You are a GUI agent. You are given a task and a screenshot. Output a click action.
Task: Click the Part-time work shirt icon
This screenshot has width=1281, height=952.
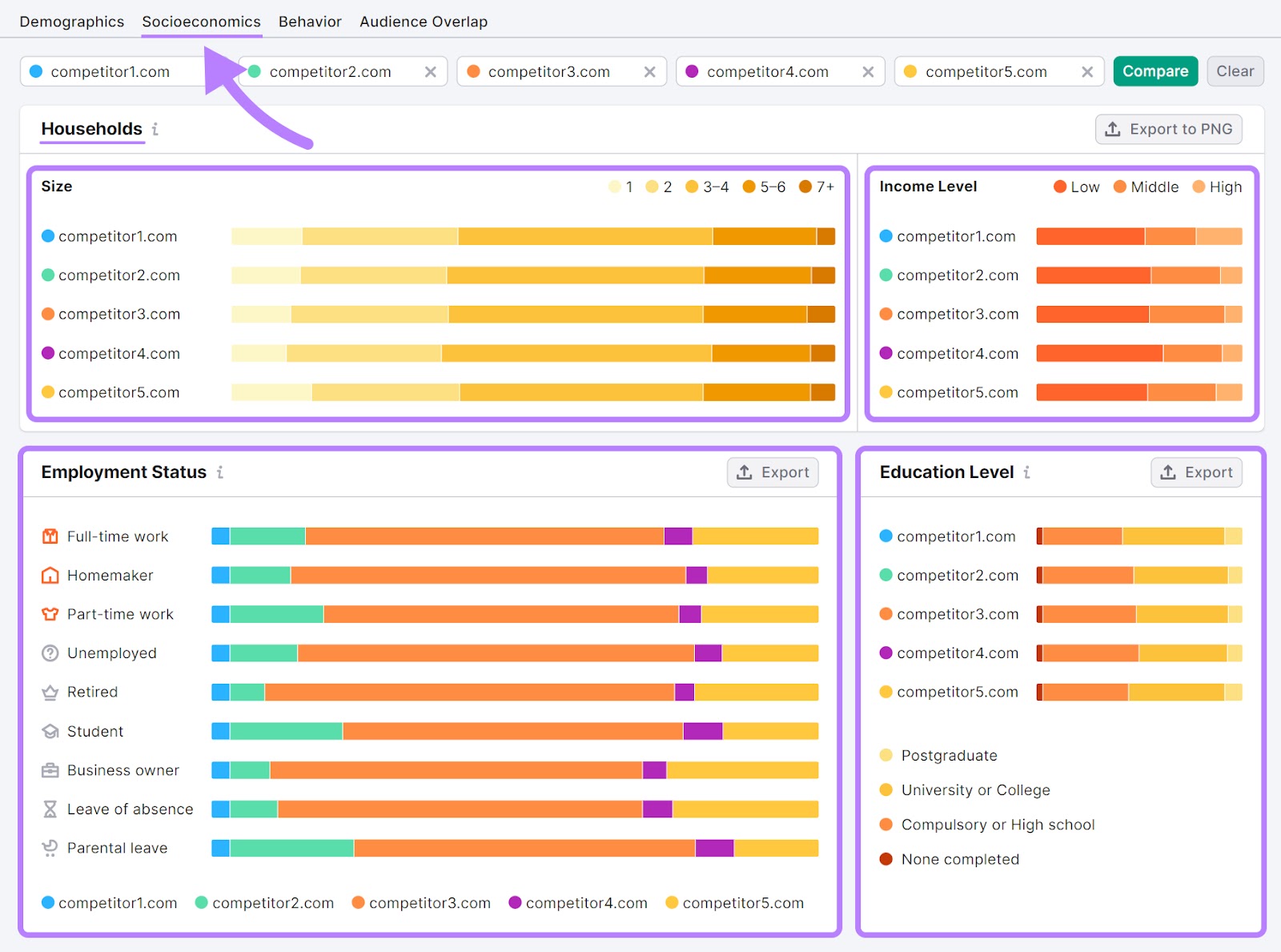click(50, 614)
